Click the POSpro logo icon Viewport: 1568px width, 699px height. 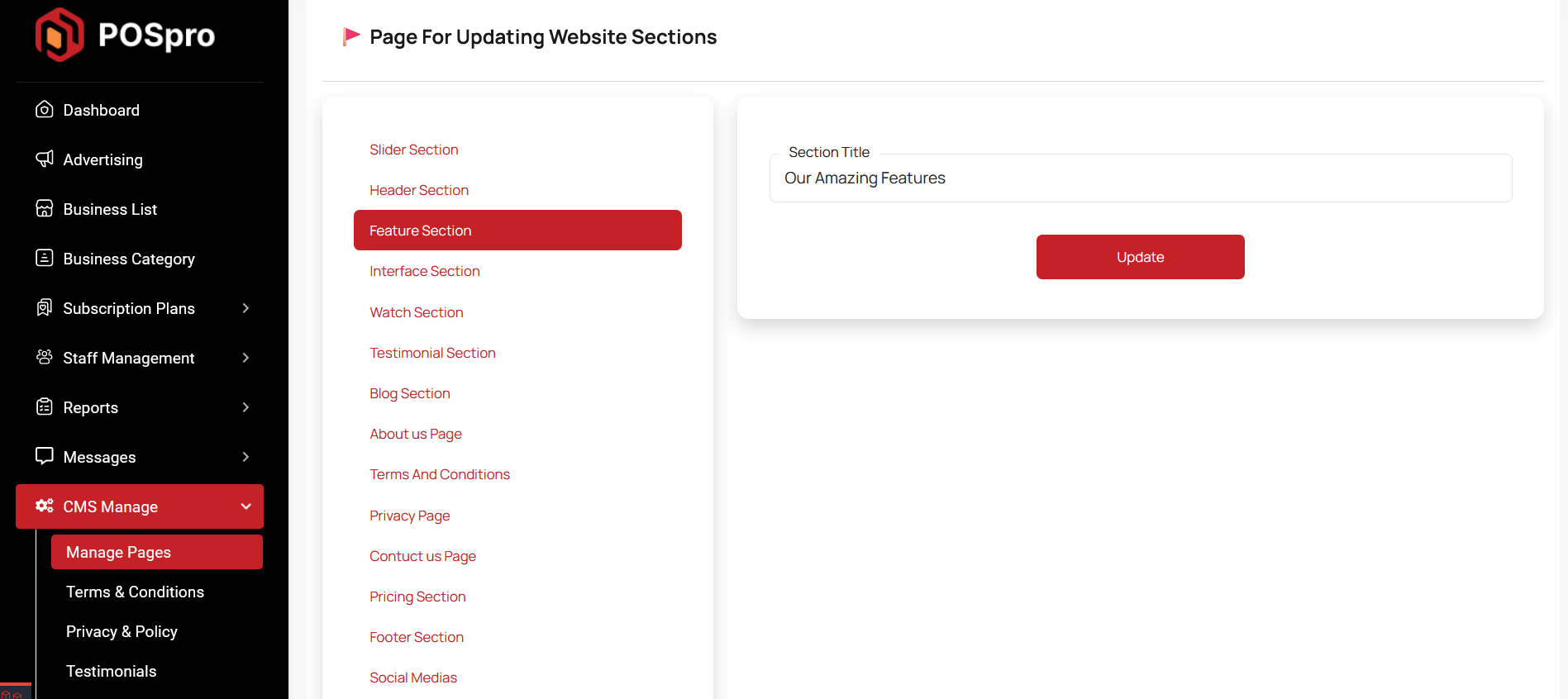[x=60, y=35]
